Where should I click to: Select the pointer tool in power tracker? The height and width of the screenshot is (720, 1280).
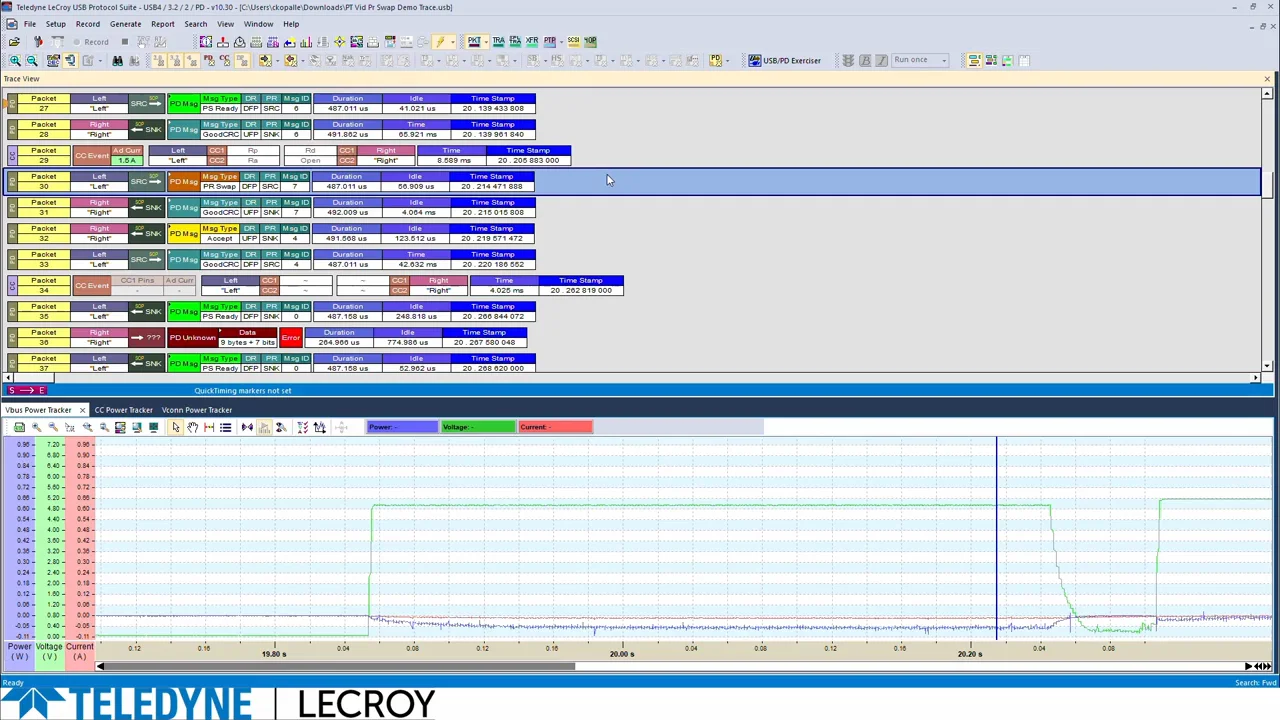coord(175,428)
